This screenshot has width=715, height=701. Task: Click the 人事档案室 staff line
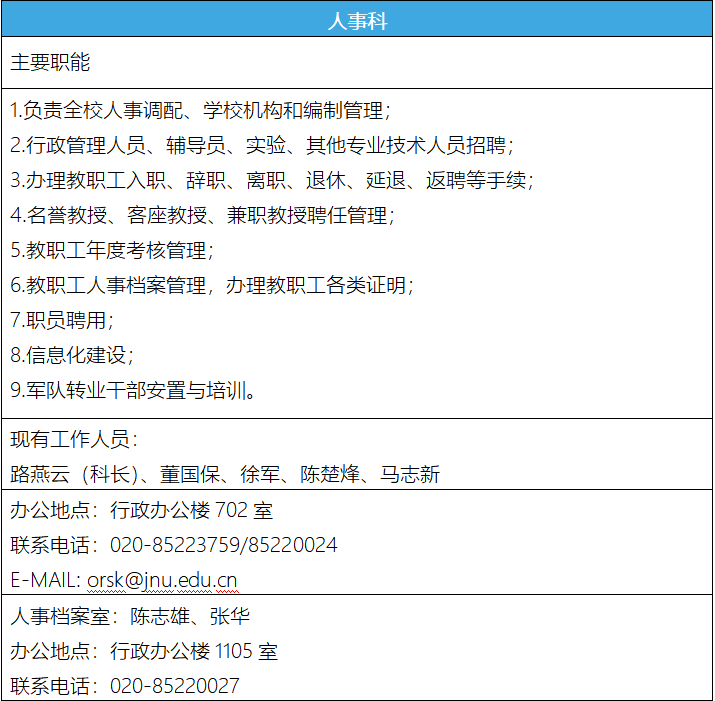point(130,616)
